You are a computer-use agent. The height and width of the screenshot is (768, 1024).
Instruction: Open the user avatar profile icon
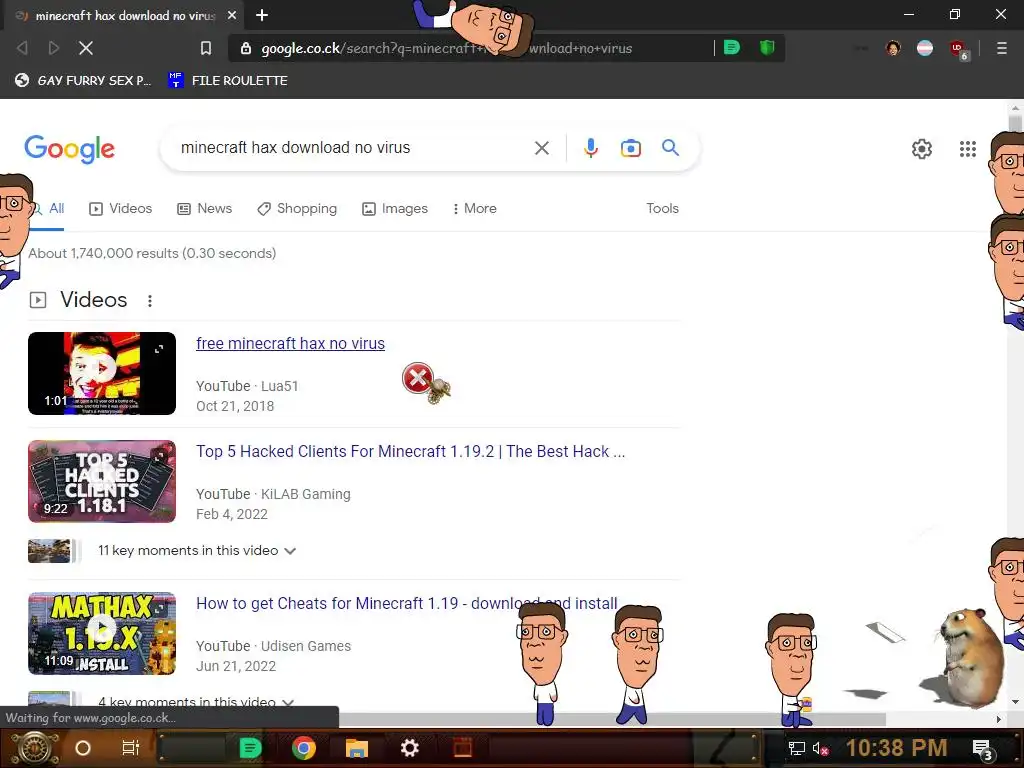[893, 48]
